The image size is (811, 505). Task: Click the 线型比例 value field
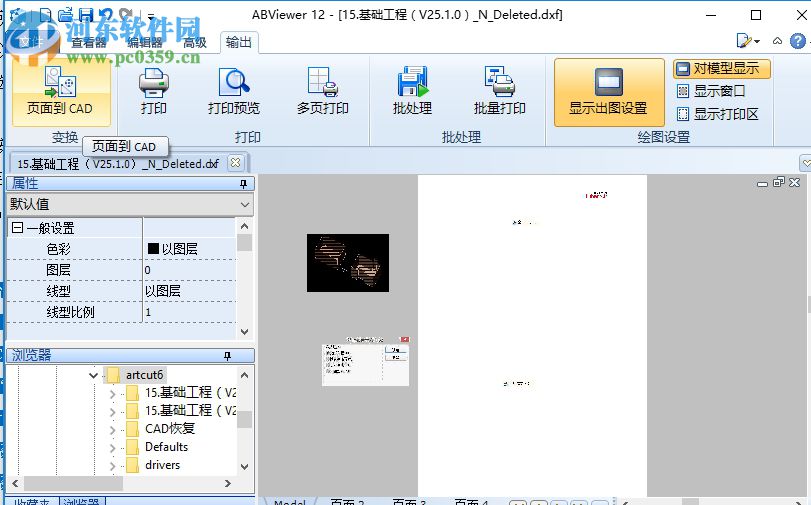(x=189, y=312)
